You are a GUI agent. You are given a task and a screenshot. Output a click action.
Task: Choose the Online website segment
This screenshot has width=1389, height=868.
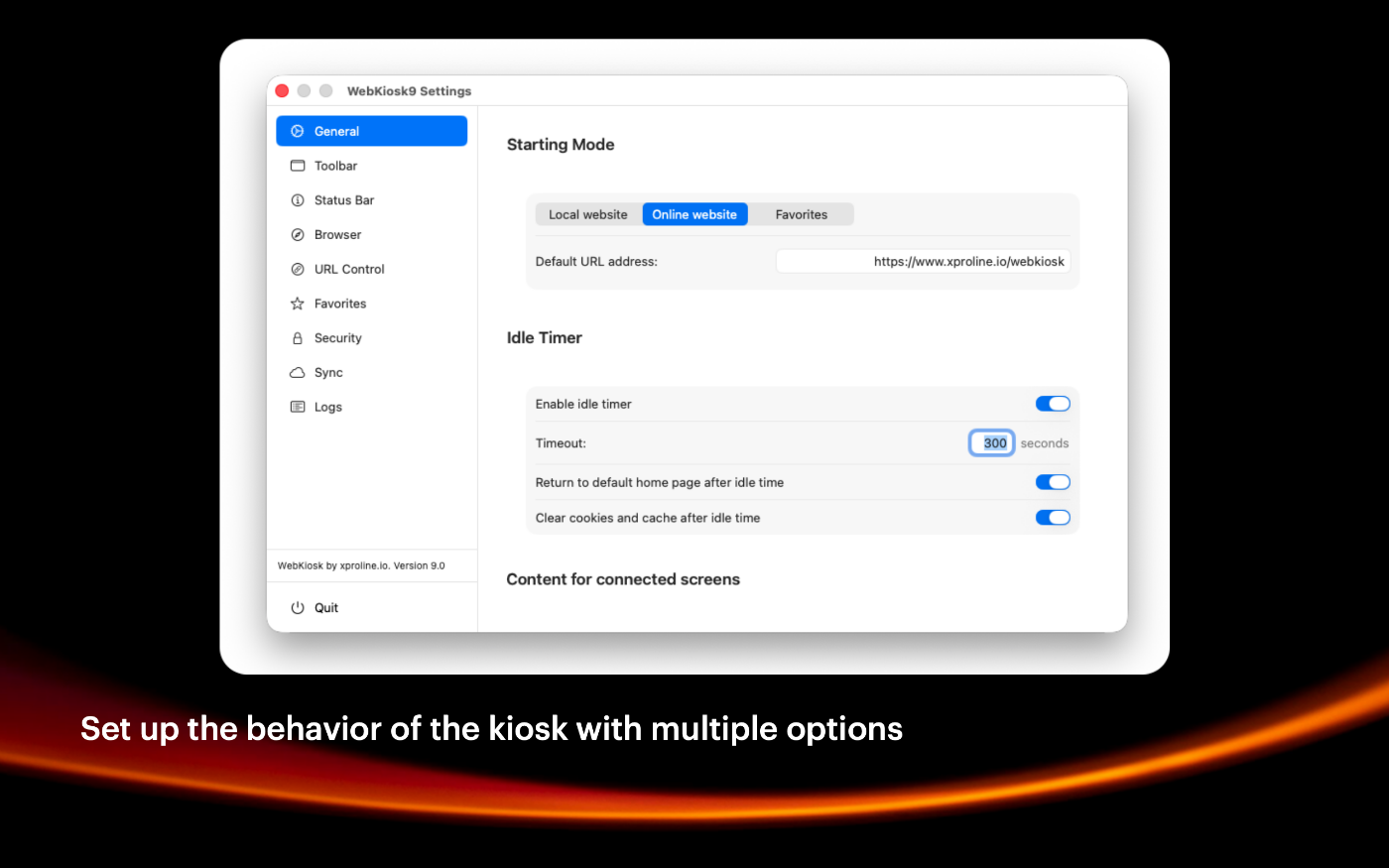[694, 214]
